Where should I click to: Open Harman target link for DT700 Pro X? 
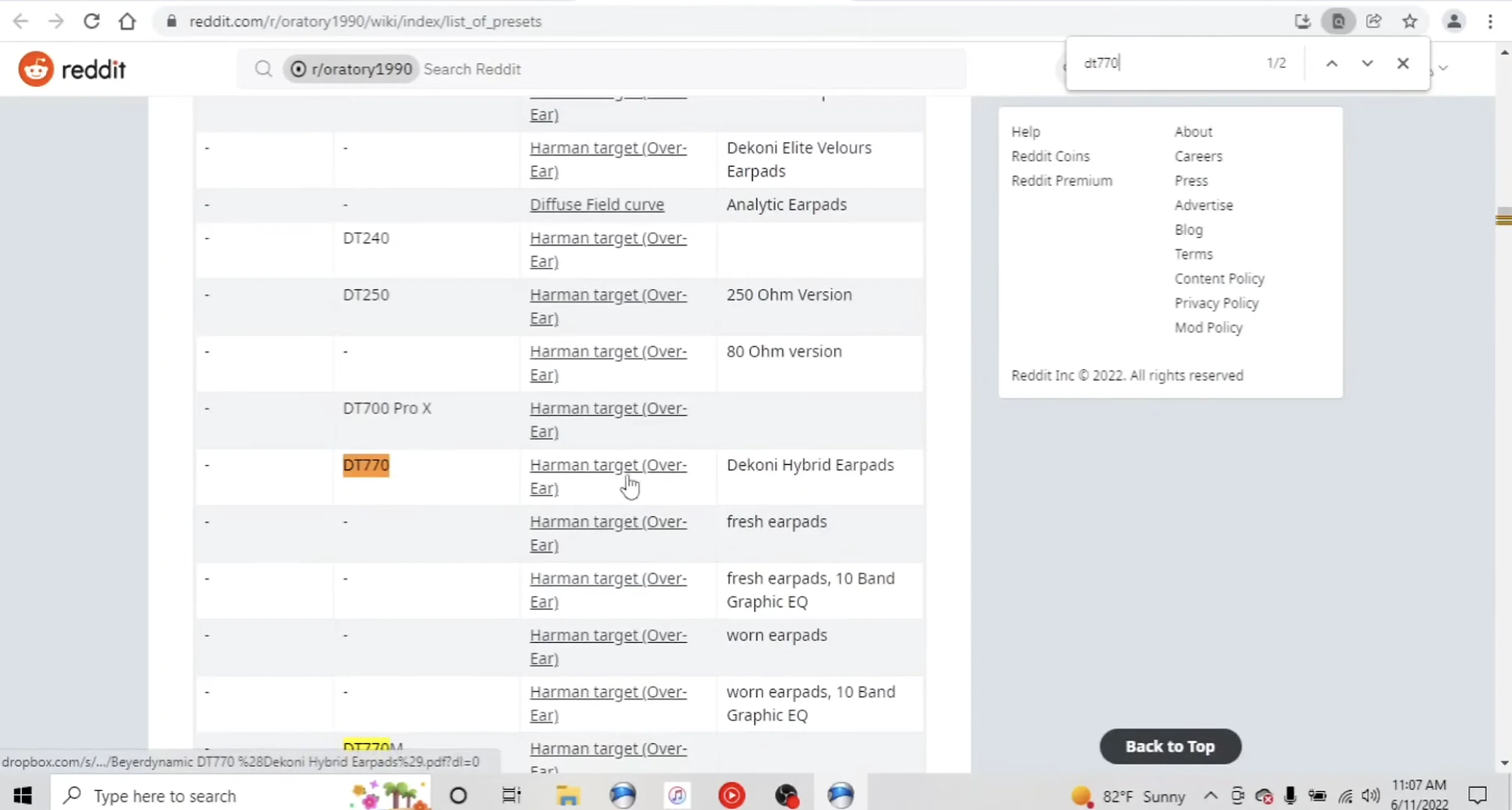[x=608, y=419]
